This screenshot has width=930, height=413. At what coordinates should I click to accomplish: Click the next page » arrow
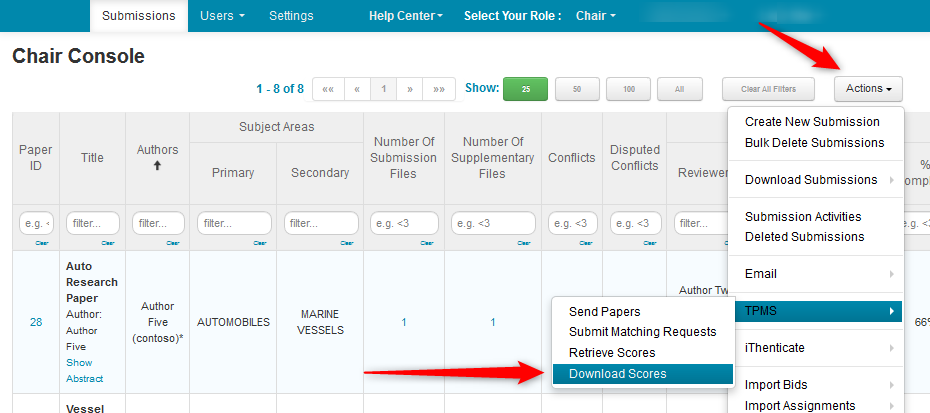tap(410, 89)
